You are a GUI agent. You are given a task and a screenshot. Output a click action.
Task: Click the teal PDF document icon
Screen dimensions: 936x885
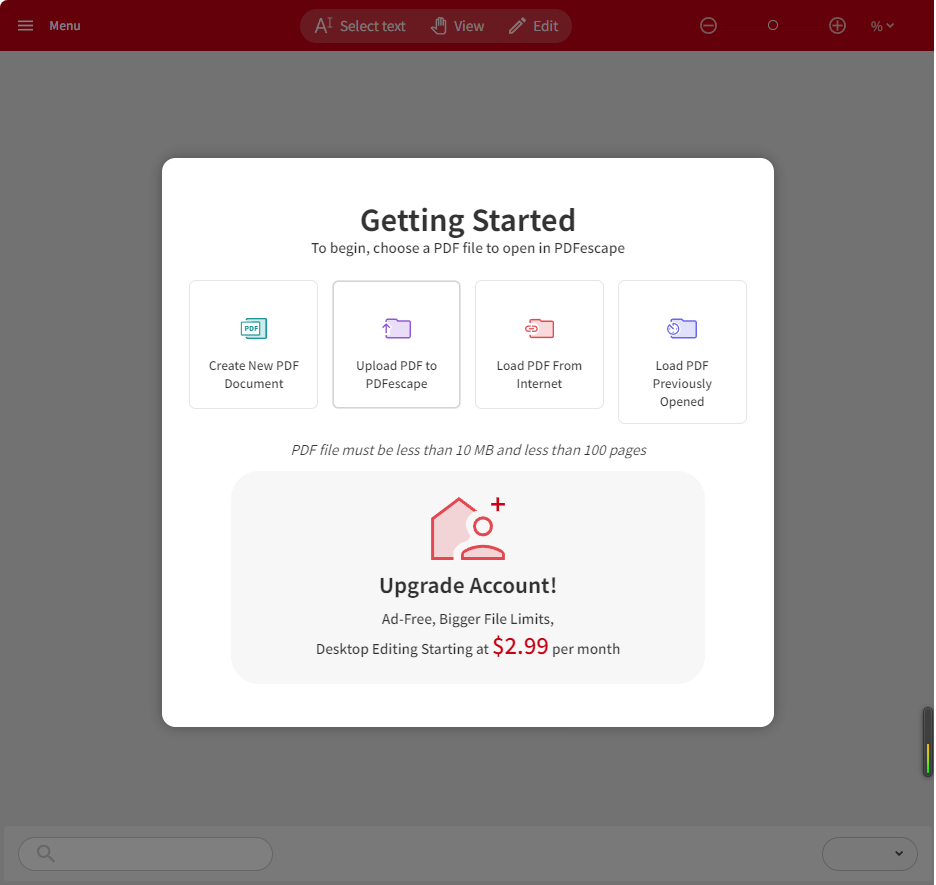click(254, 328)
